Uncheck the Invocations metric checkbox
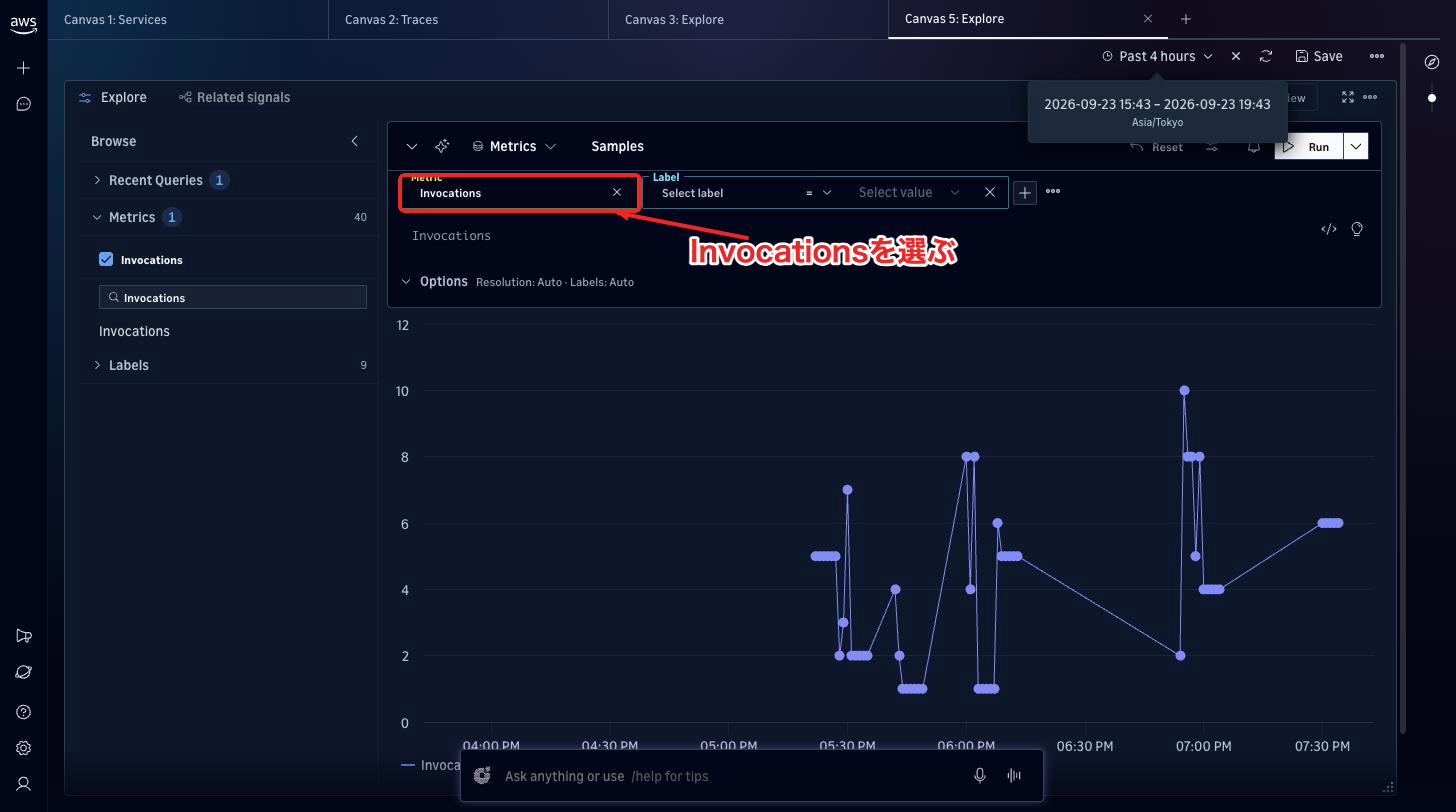 [x=106, y=260]
